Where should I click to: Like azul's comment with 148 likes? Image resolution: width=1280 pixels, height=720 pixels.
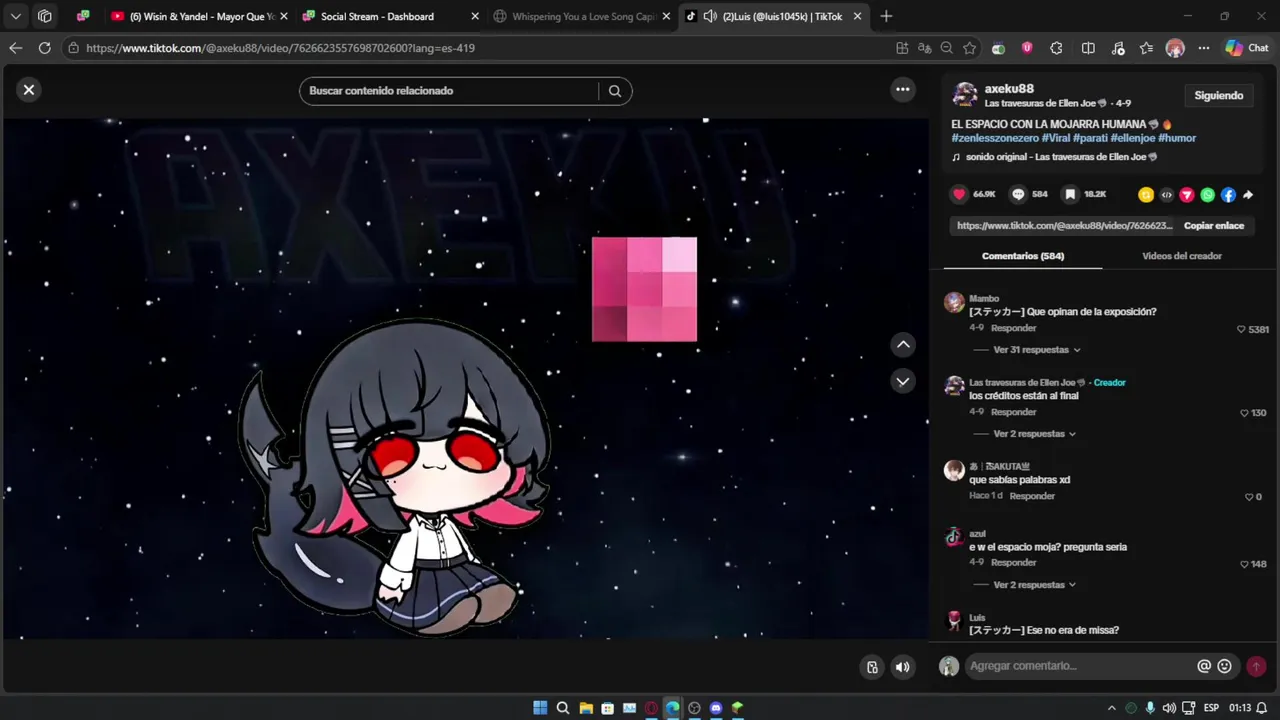pos(1245,564)
